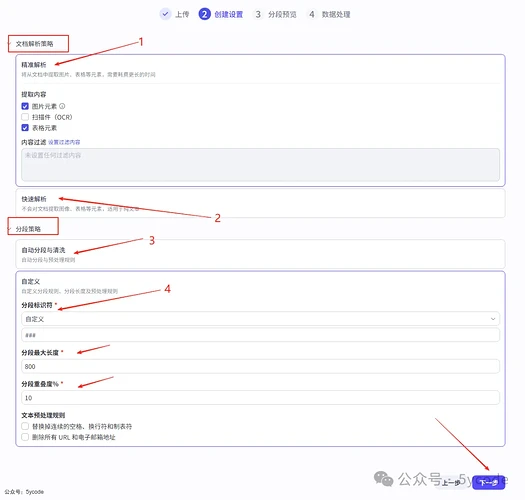This screenshot has height=500, width=525.
Task: Go to step 4 数据处理
Action: coord(329,14)
